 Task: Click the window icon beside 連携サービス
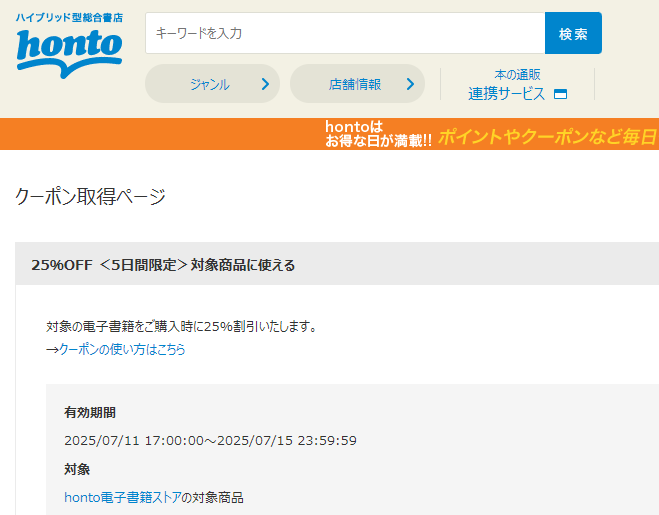560,94
